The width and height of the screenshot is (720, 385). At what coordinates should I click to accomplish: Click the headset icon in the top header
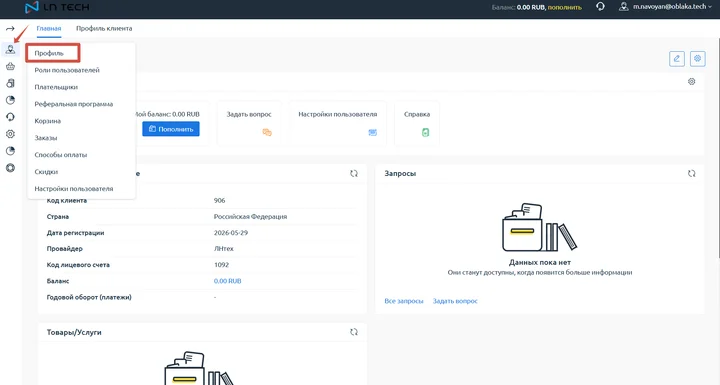click(x=600, y=7)
